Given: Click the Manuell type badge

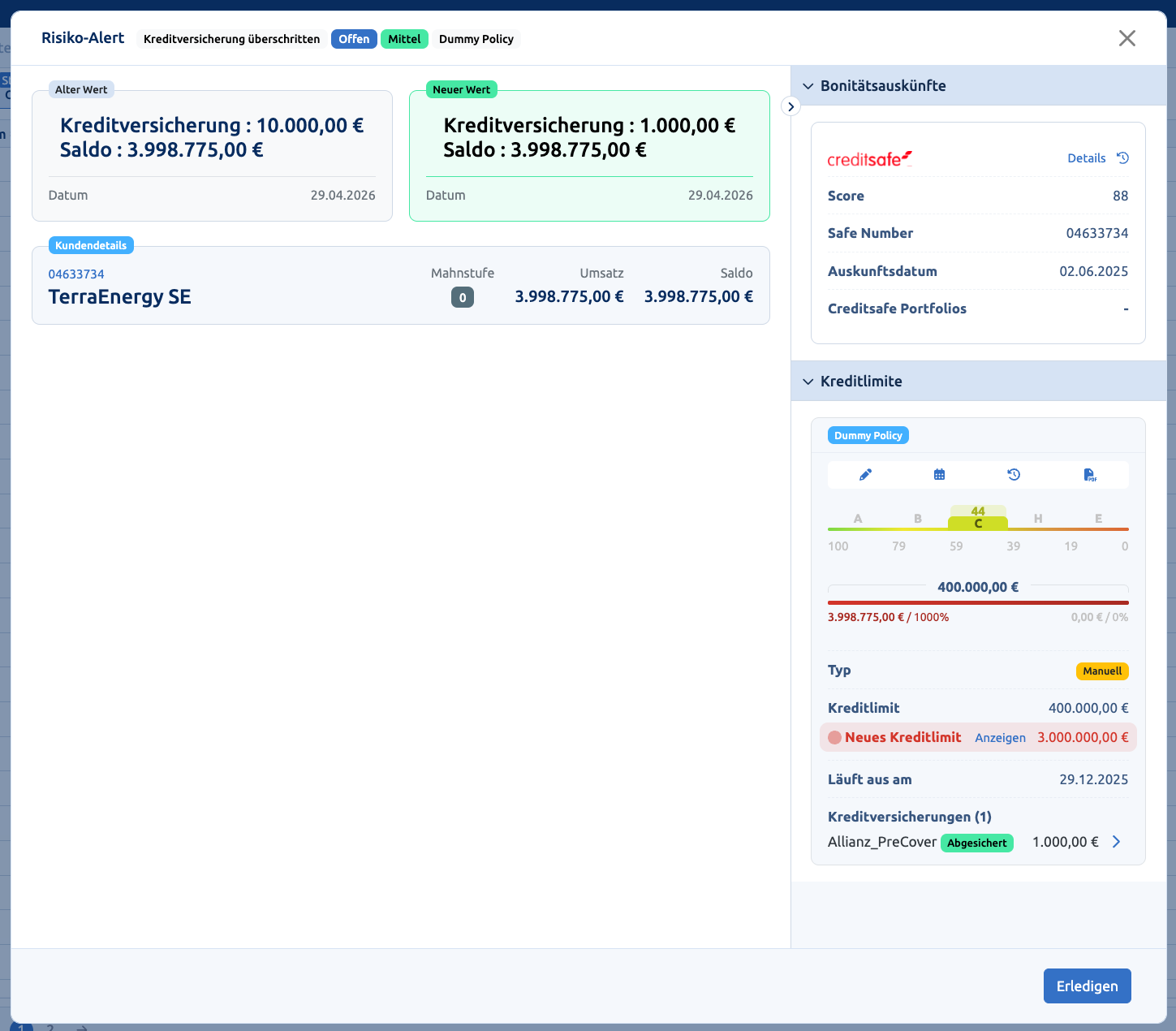Looking at the screenshot, I should click(x=1102, y=671).
